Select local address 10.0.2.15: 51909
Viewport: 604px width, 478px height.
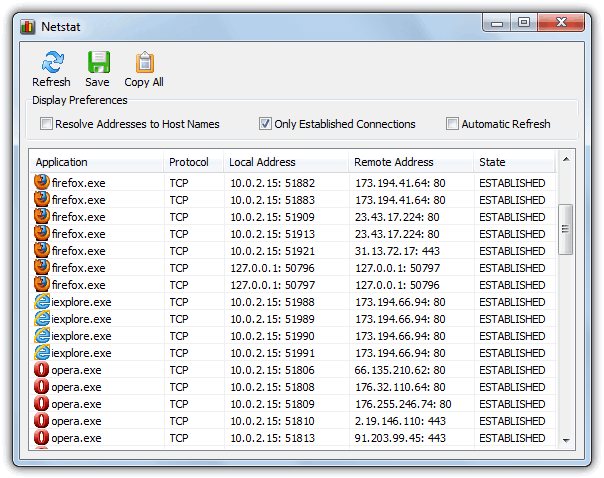tap(272, 217)
